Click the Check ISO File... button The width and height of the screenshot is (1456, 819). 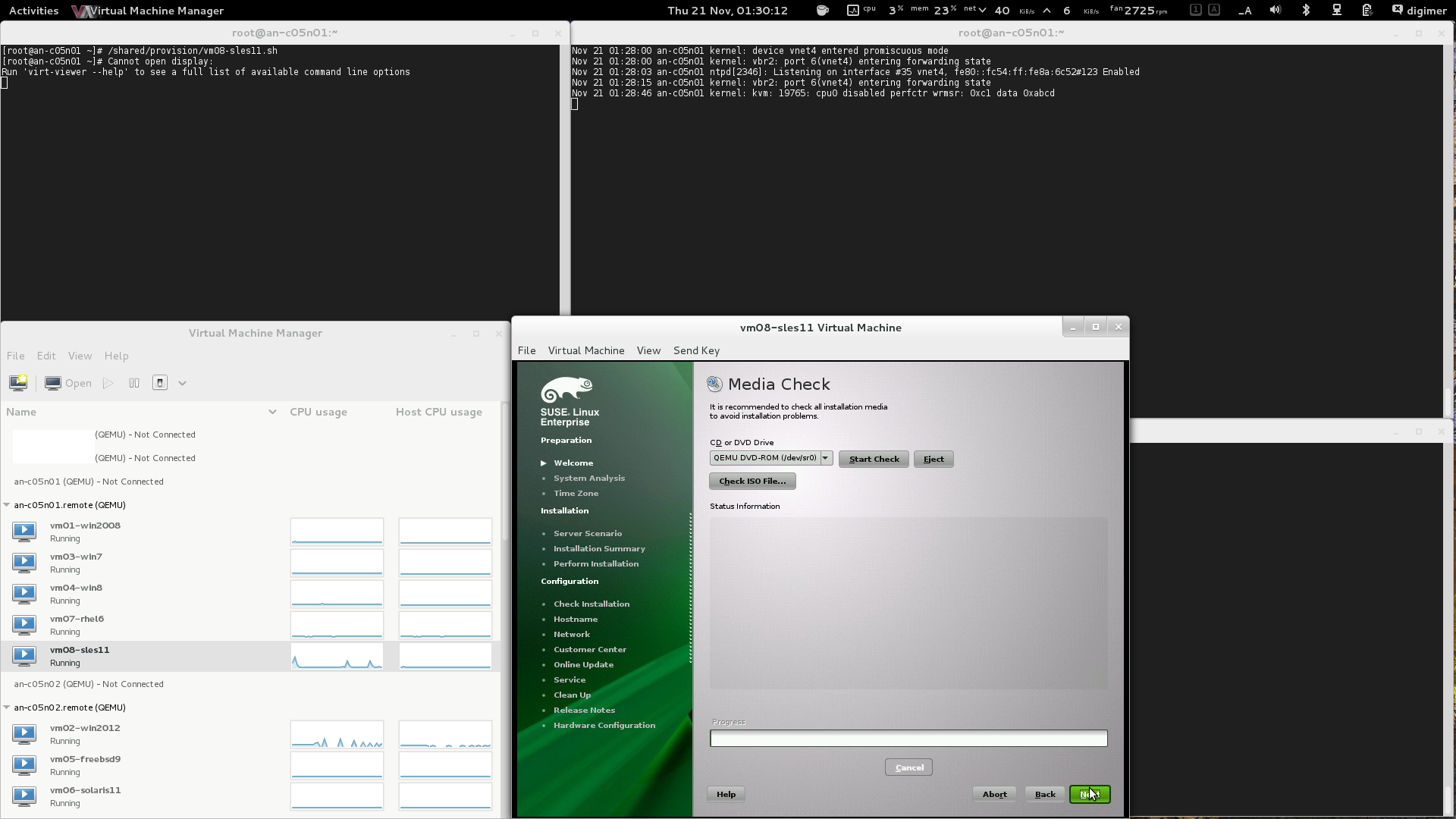(x=752, y=481)
